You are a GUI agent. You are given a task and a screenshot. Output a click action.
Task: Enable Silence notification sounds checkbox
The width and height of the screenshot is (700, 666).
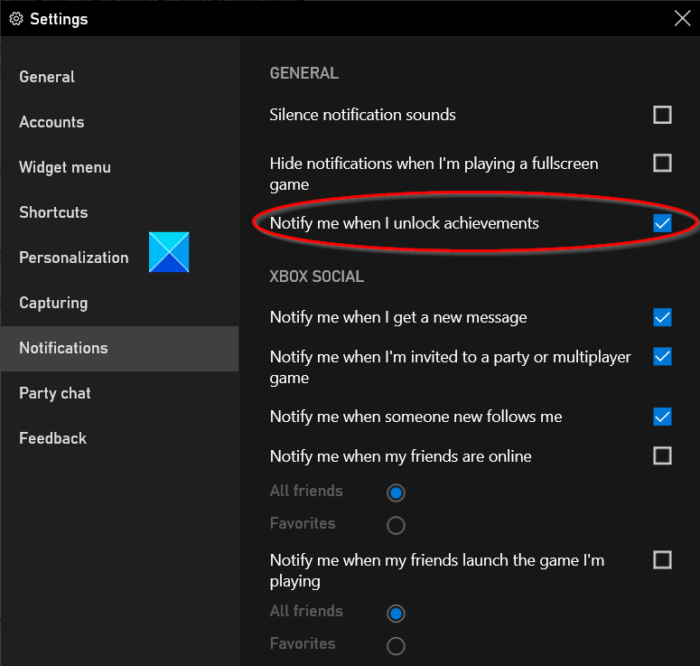(662, 115)
